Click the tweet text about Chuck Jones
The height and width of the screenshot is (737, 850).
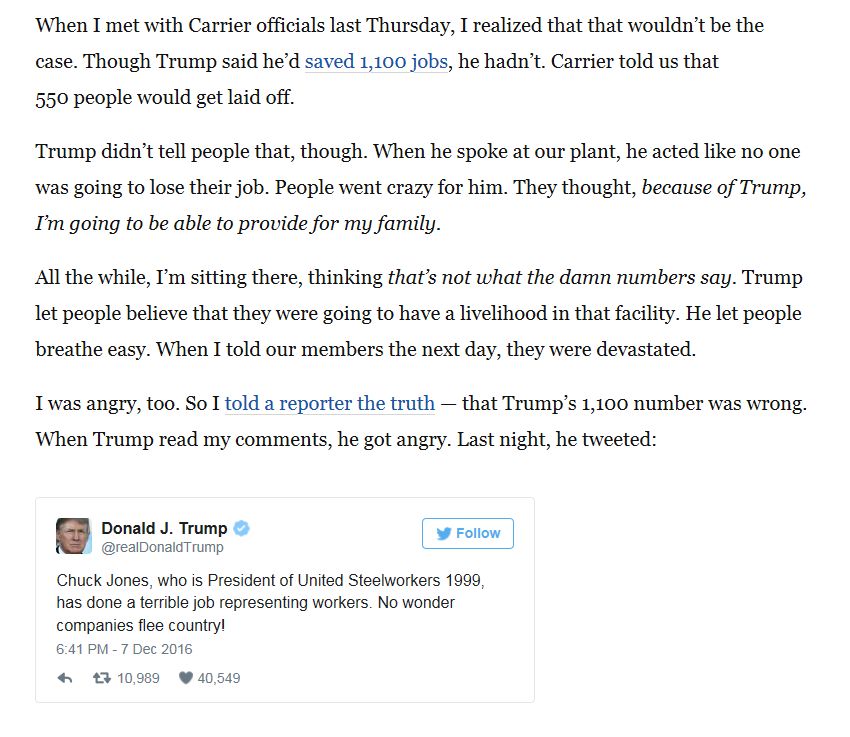(270, 603)
